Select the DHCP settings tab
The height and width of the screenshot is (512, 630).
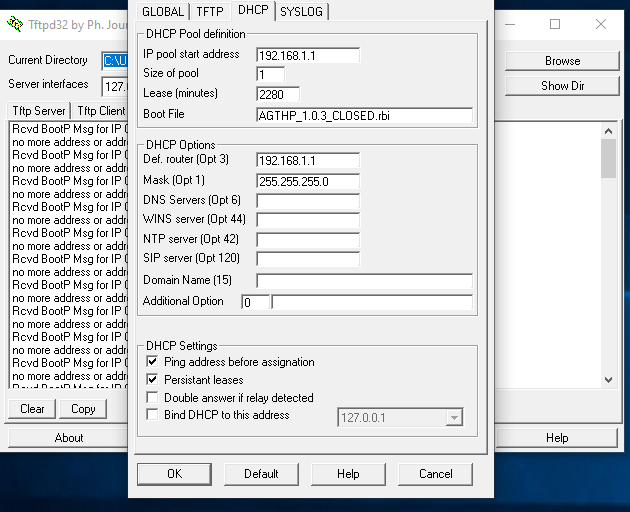point(253,10)
